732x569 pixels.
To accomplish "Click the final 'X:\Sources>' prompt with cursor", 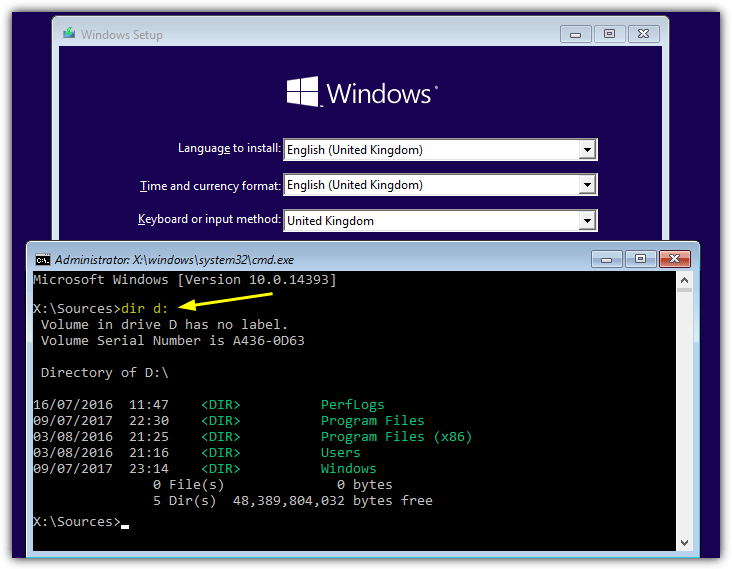I will 81,521.
